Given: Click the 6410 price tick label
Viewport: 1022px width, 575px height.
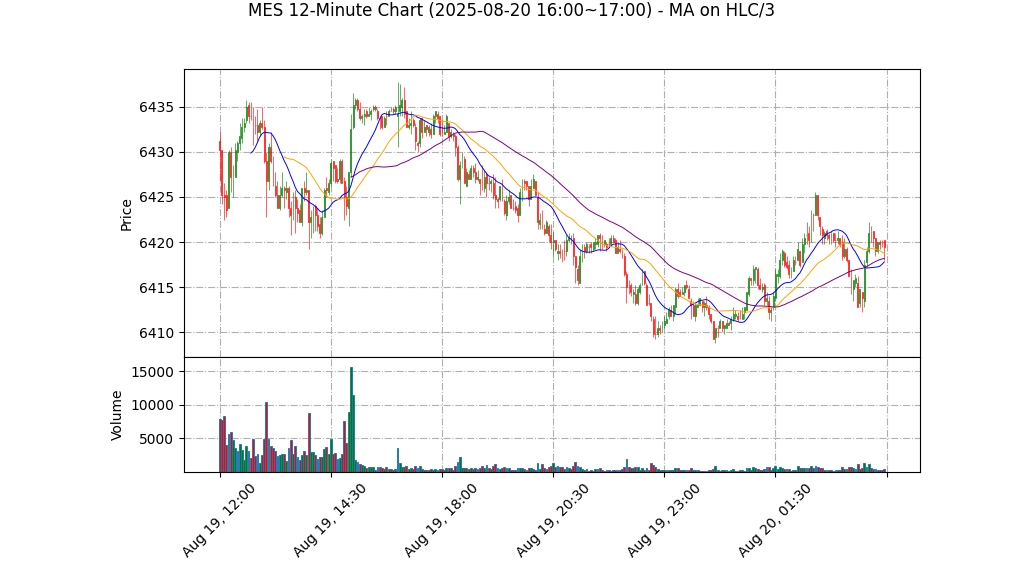Looking at the screenshot, I should pyautogui.click(x=156, y=333).
